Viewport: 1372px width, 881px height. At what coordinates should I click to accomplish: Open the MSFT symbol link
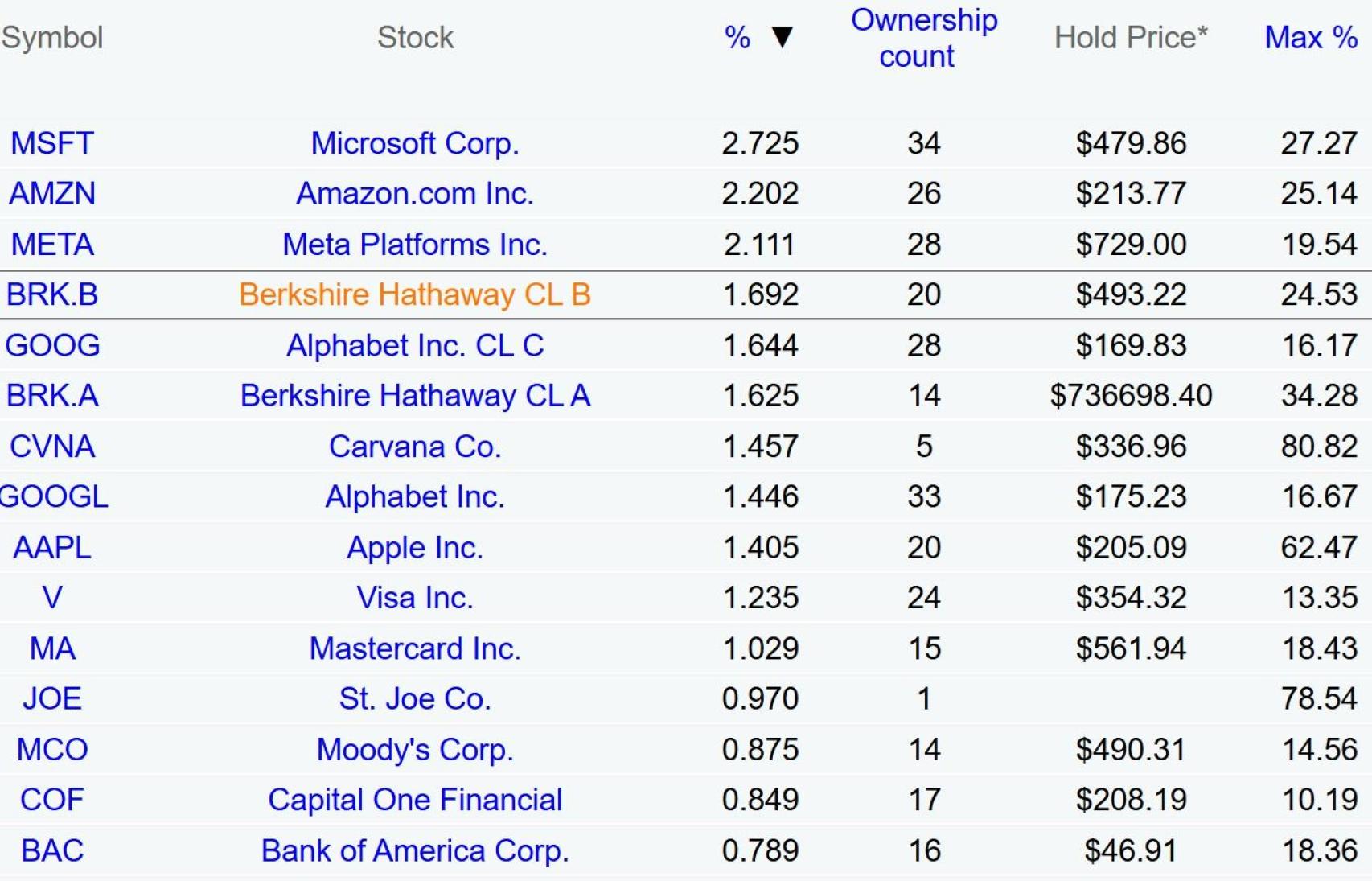point(52,143)
